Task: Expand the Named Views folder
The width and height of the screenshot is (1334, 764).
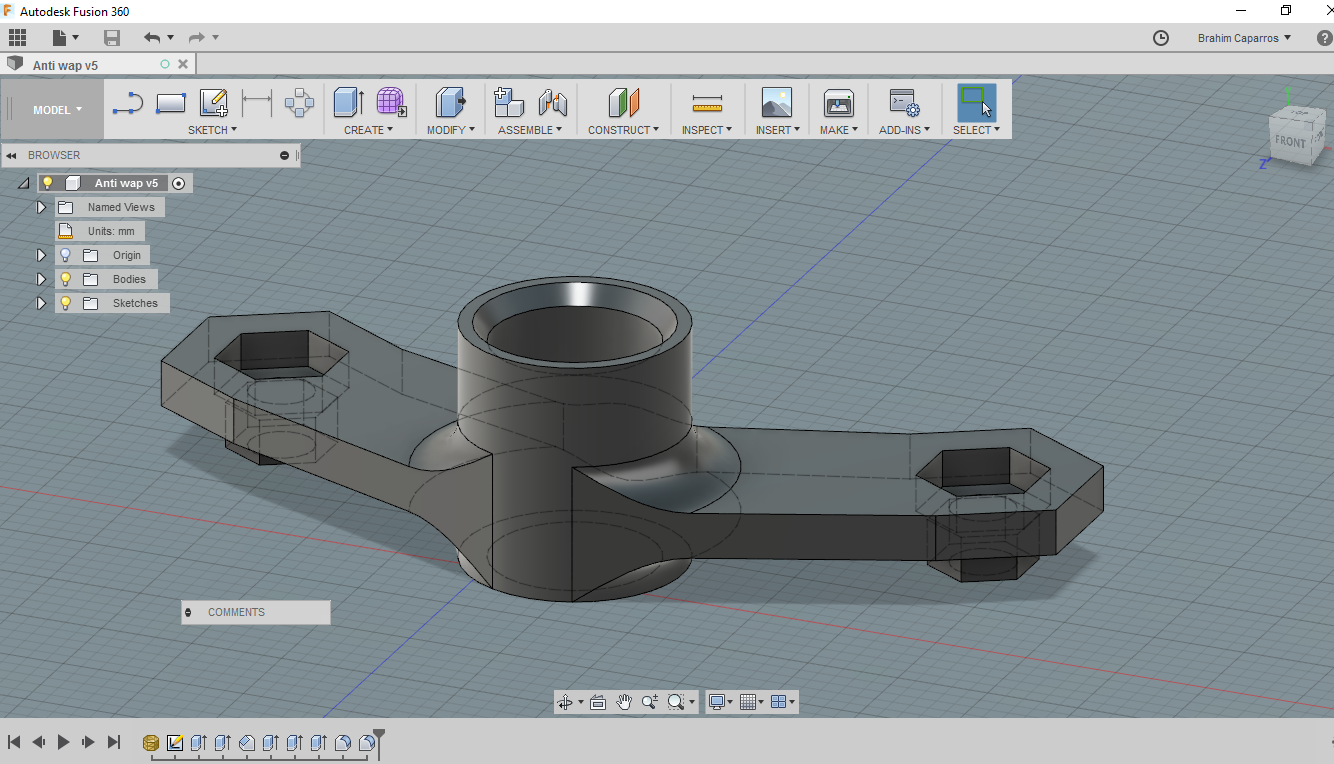Action: tap(41, 207)
